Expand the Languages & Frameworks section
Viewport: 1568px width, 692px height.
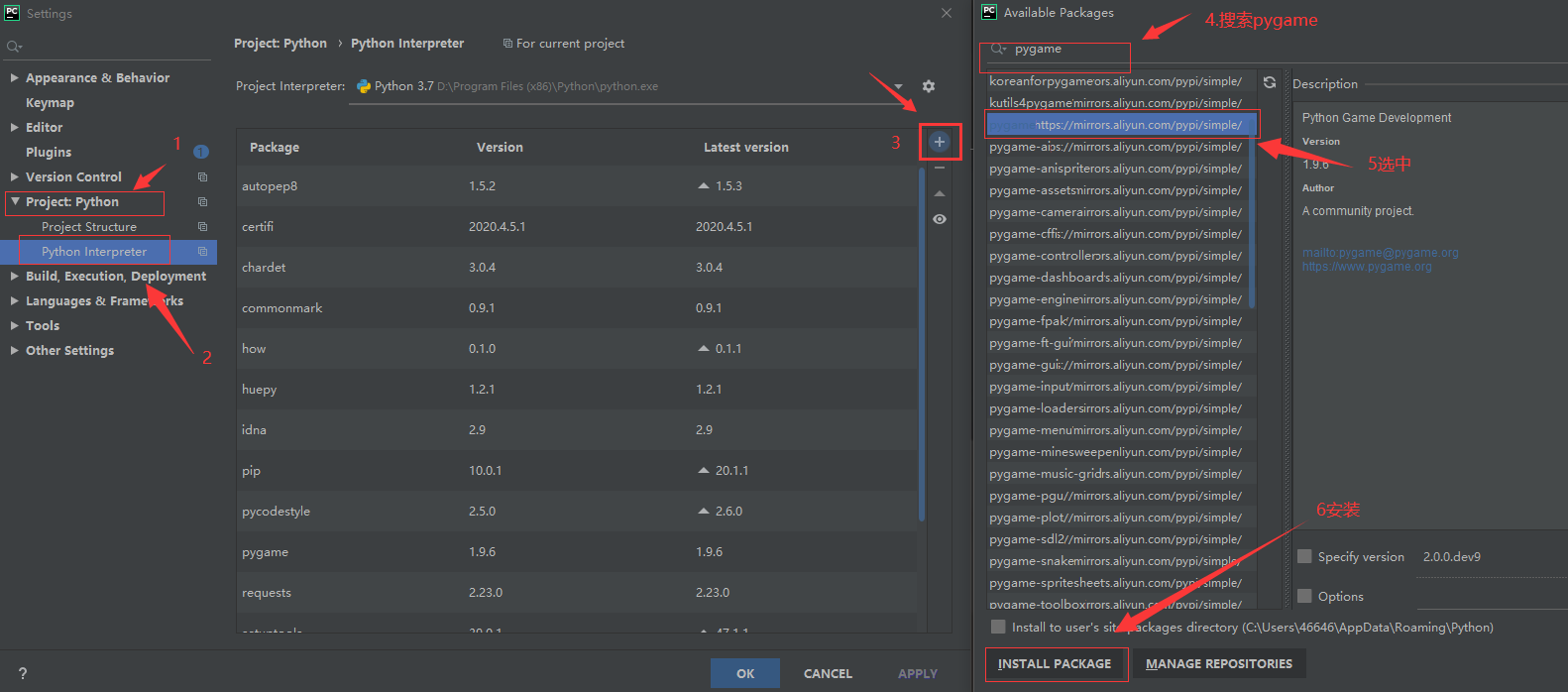pyautogui.click(x=14, y=300)
